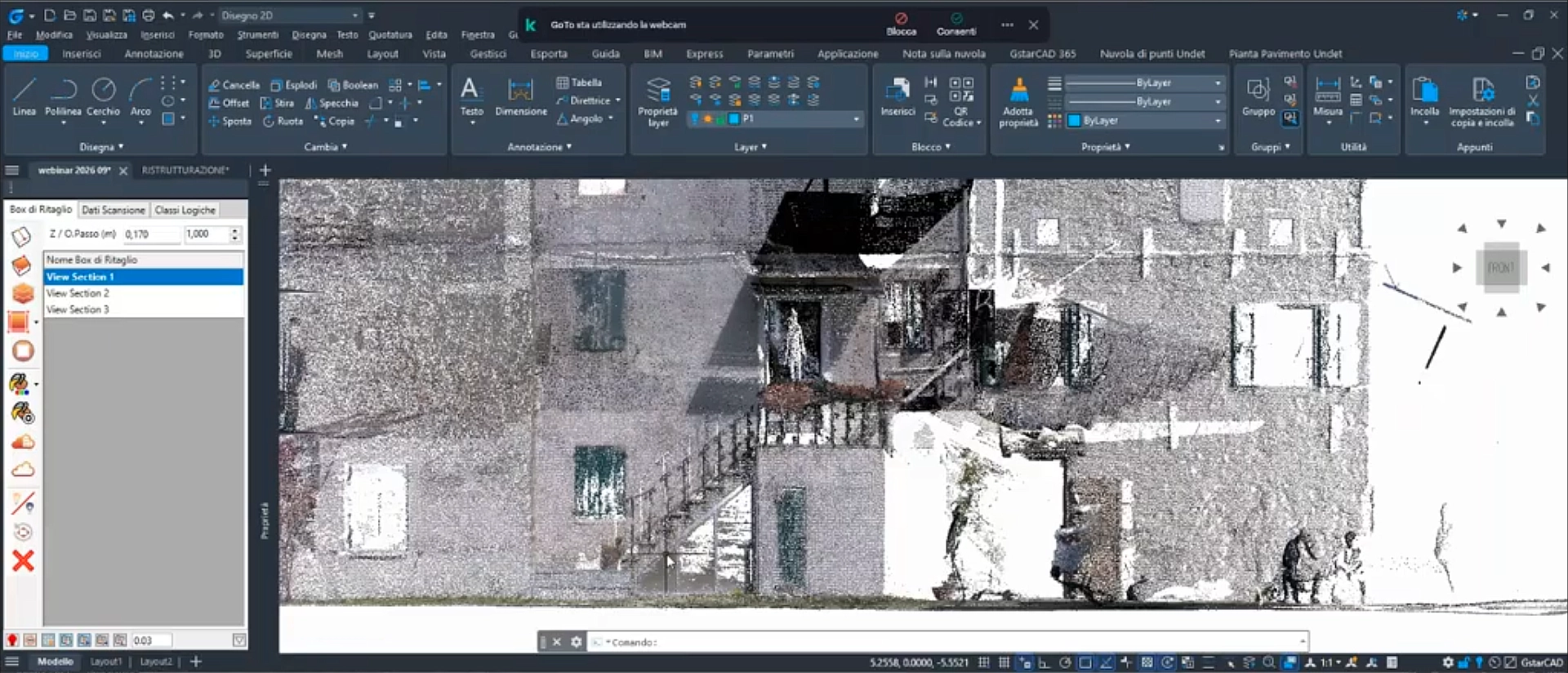Insert a table with Tabella
1568x673 pixels.
579,82
